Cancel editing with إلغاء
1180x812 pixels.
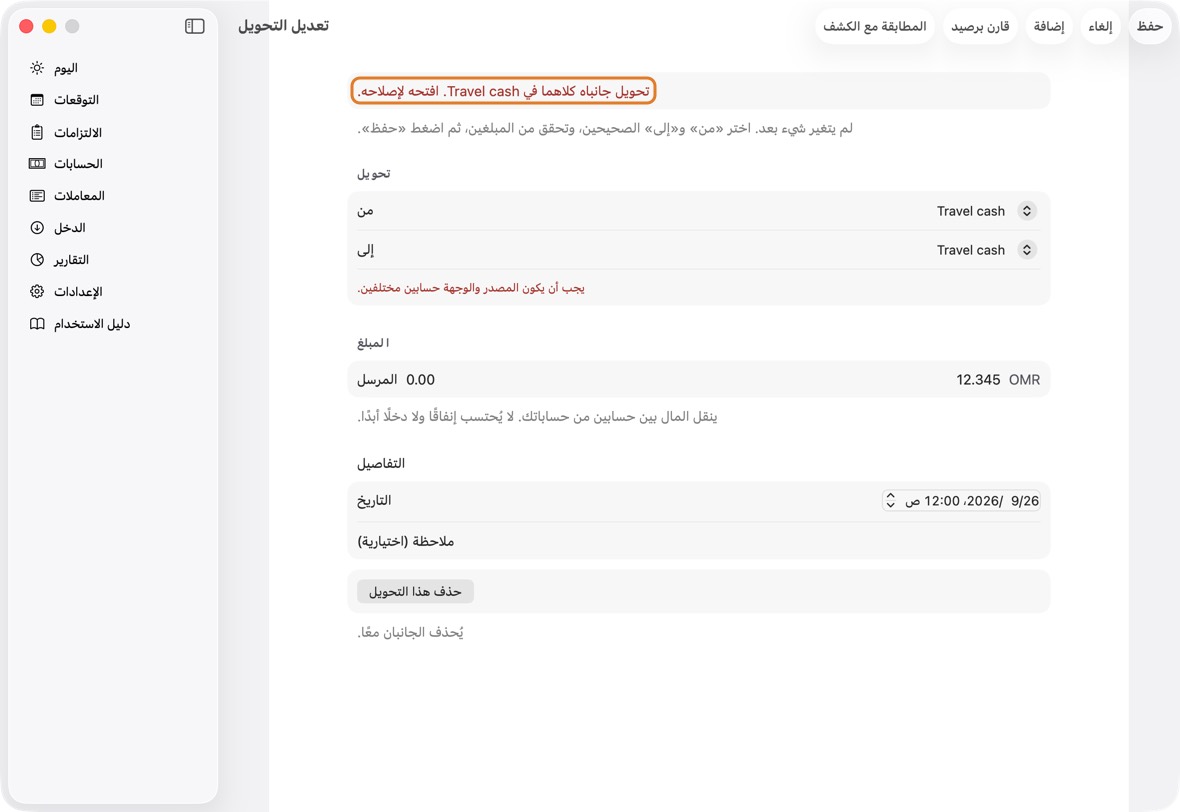(x=1100, y=26)
